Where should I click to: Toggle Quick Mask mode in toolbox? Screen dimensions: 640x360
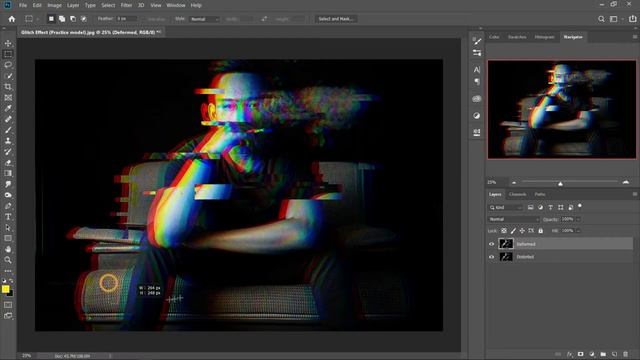(x=8, y=305)
